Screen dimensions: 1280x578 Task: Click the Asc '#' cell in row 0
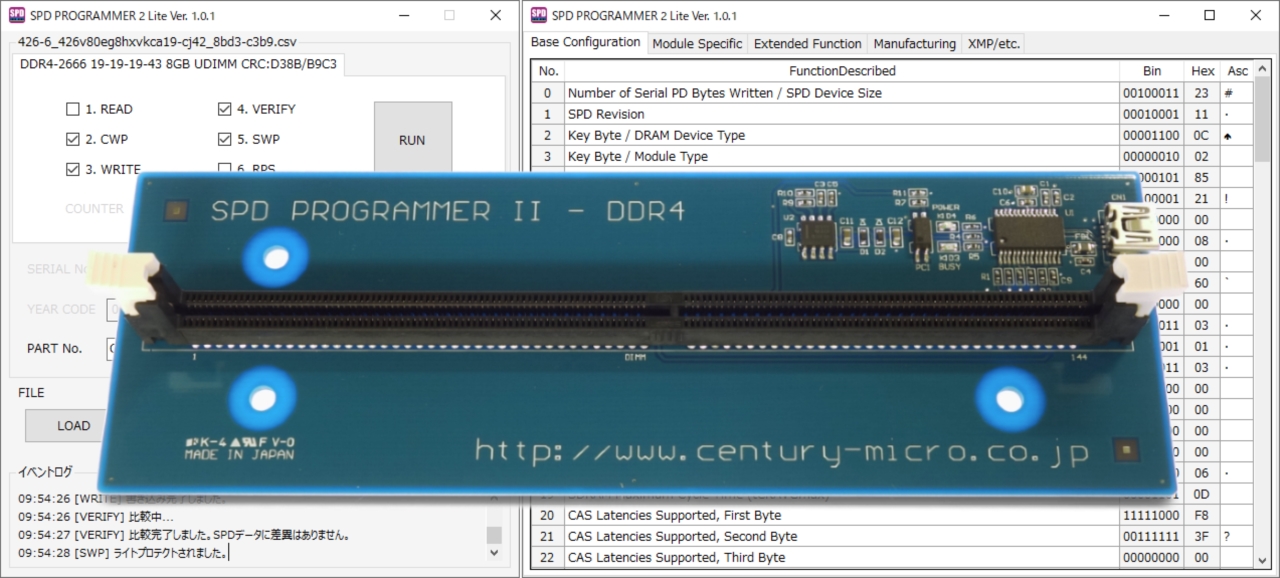click(1237, 93)
